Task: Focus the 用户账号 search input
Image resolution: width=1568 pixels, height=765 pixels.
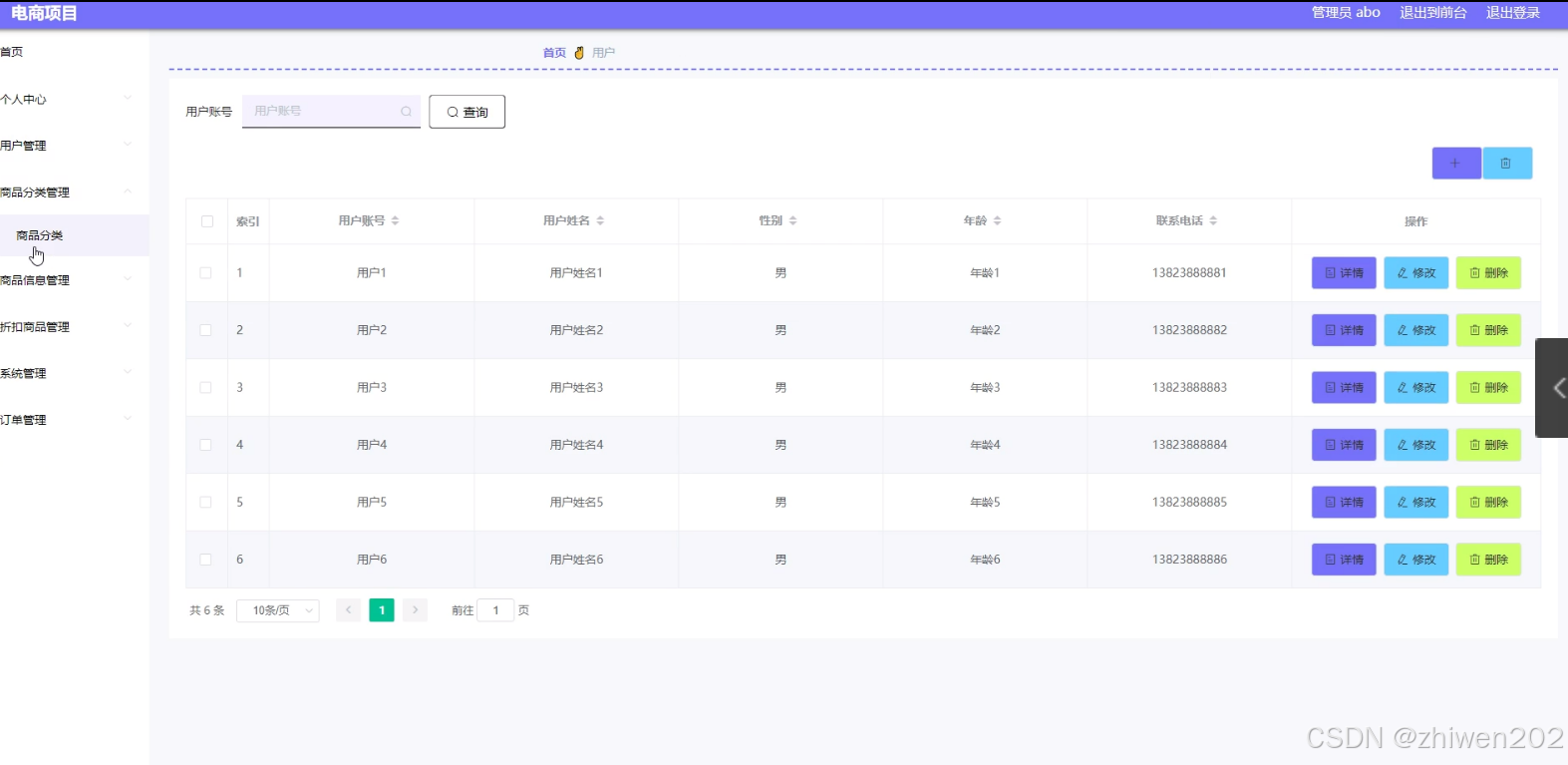Action: 331,112
